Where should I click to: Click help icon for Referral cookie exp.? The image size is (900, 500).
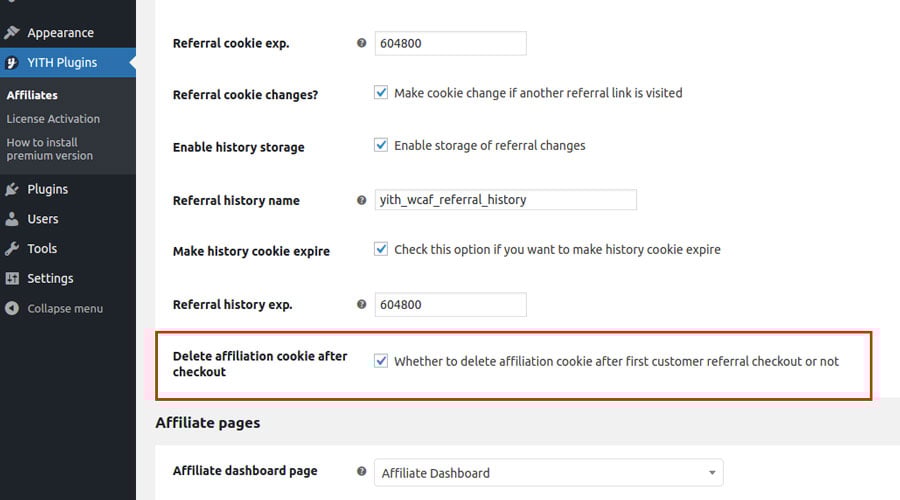[362, 43]
